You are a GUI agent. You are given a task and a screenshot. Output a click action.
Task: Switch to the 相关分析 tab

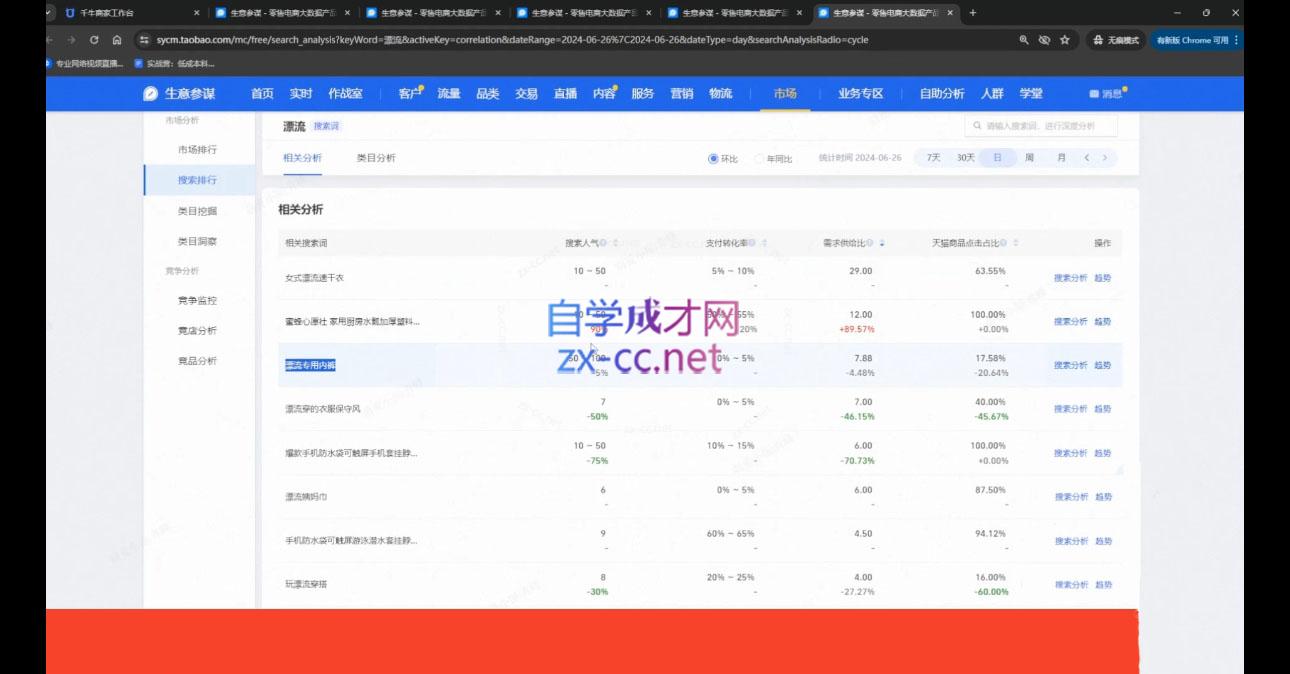pyautogui.click(x=302, y=158)
